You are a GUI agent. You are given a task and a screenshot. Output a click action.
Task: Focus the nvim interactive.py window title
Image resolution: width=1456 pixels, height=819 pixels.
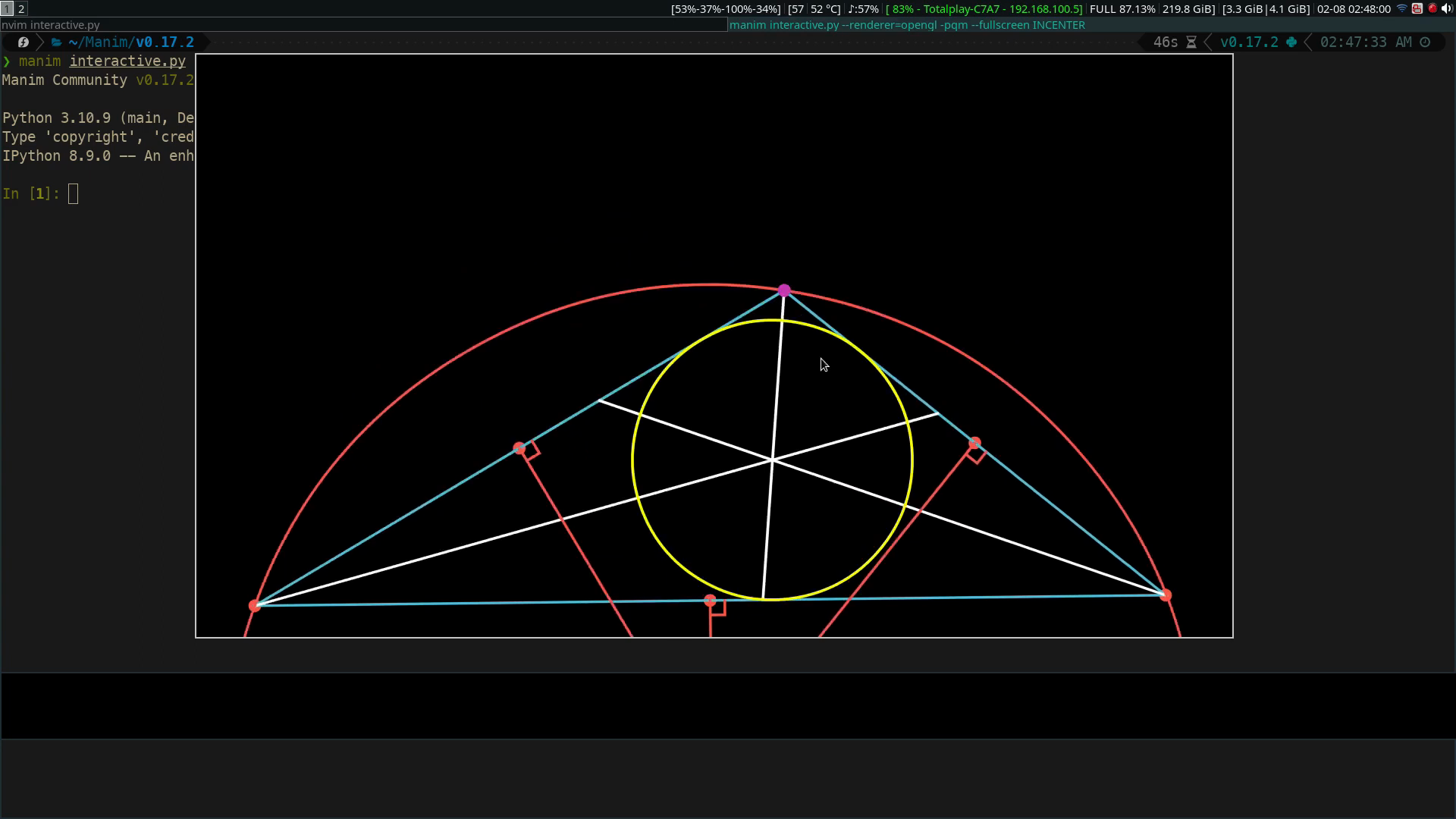pyautogui.click(x=50, y=25)
